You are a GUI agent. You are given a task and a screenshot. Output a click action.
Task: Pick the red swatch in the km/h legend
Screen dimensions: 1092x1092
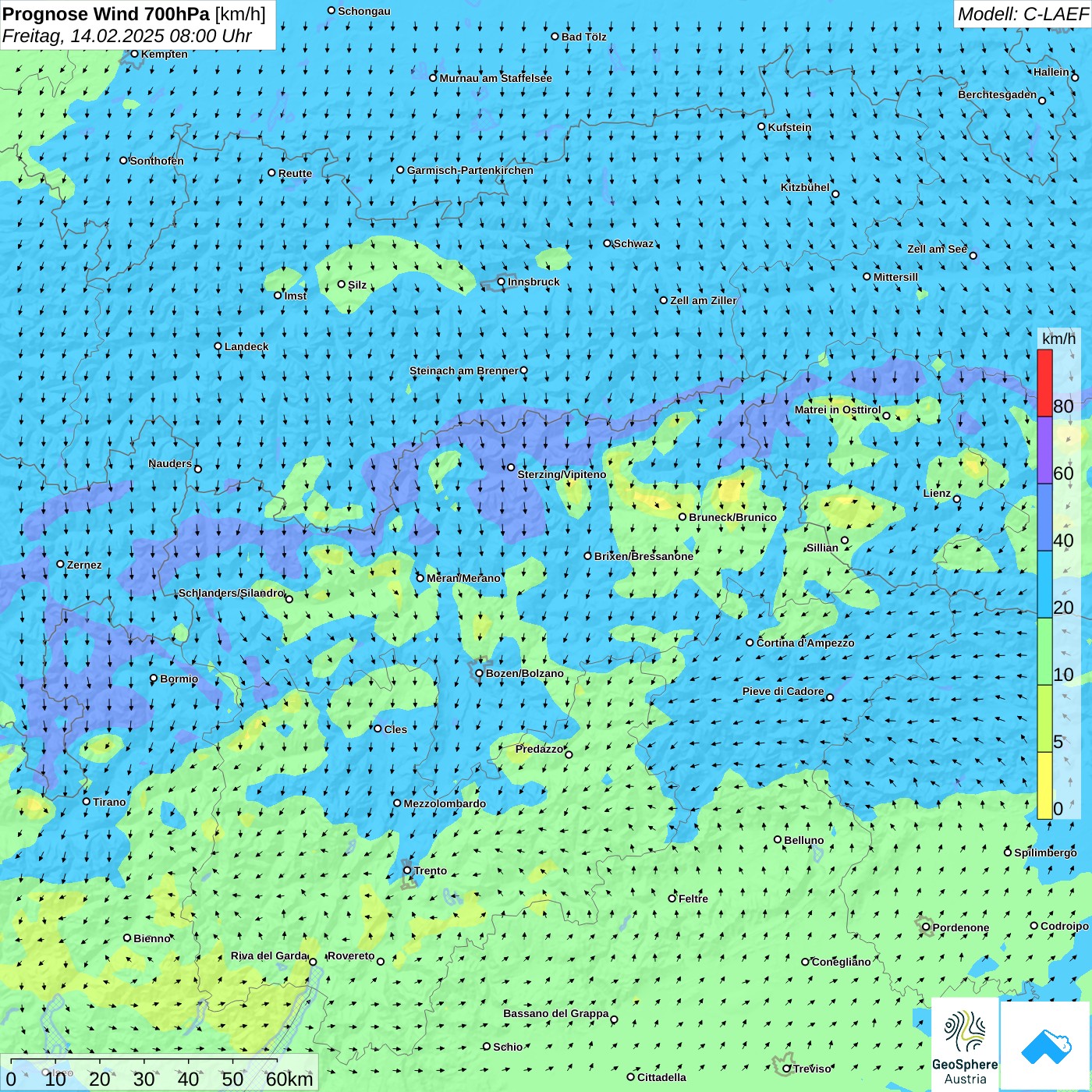(1044, 383)
